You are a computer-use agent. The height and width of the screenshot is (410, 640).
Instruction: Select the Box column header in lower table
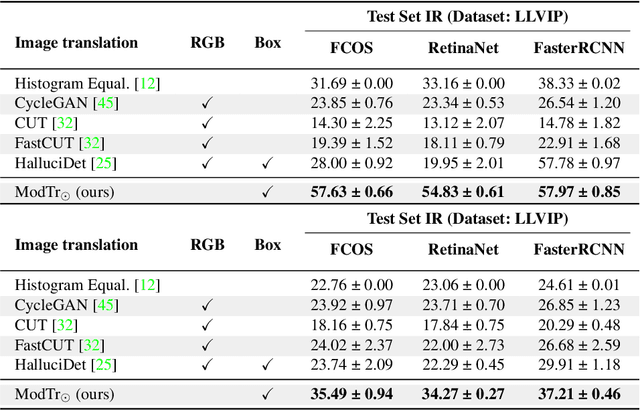[267, 246]
